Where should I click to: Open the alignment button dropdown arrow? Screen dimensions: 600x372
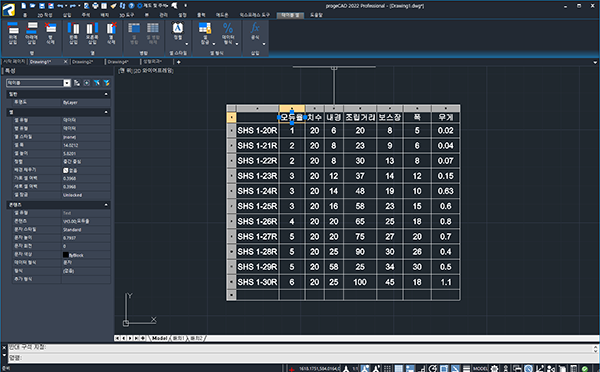click(187, 44)
